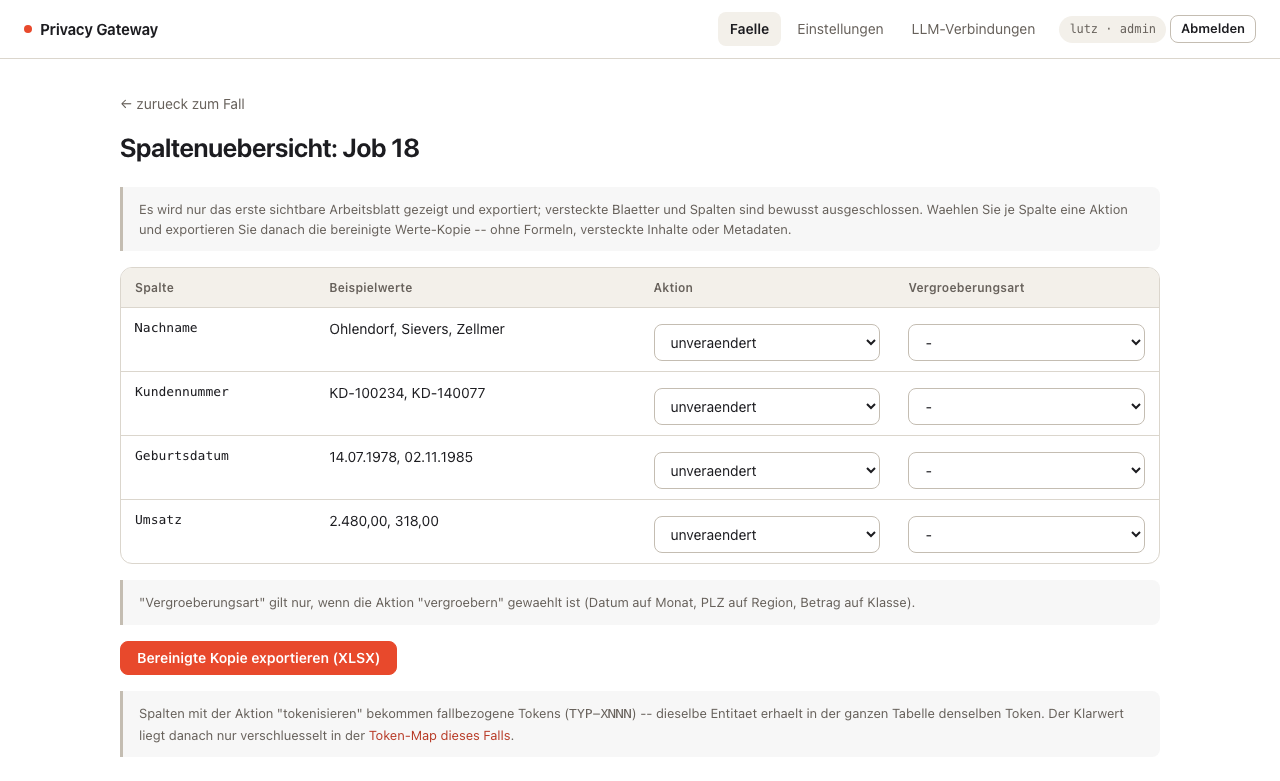Click the lutz · admin user badge
The image size is (1280, 781).
tap(1112, 29)
